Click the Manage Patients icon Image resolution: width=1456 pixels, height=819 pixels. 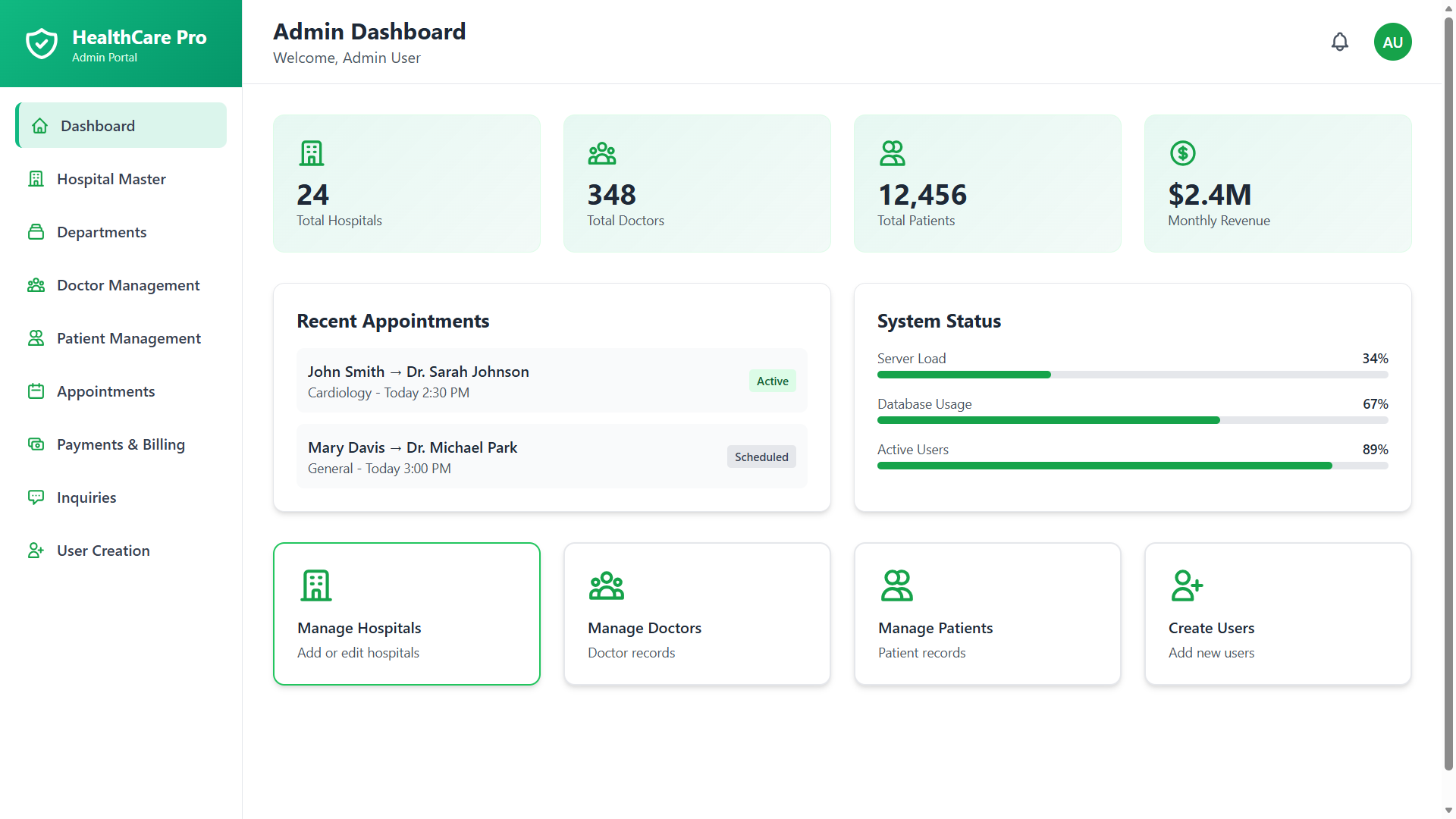click(896, 585)
